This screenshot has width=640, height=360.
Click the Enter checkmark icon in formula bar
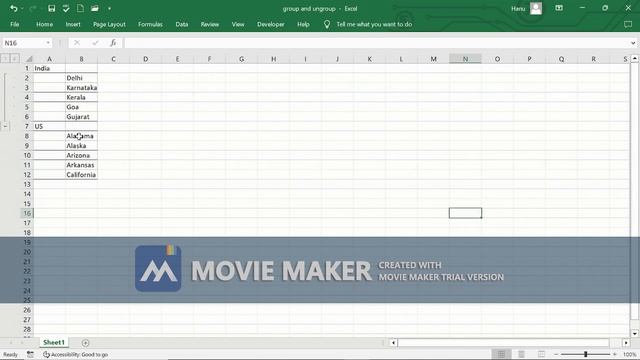pyautogui.click(x=95, y=43)
